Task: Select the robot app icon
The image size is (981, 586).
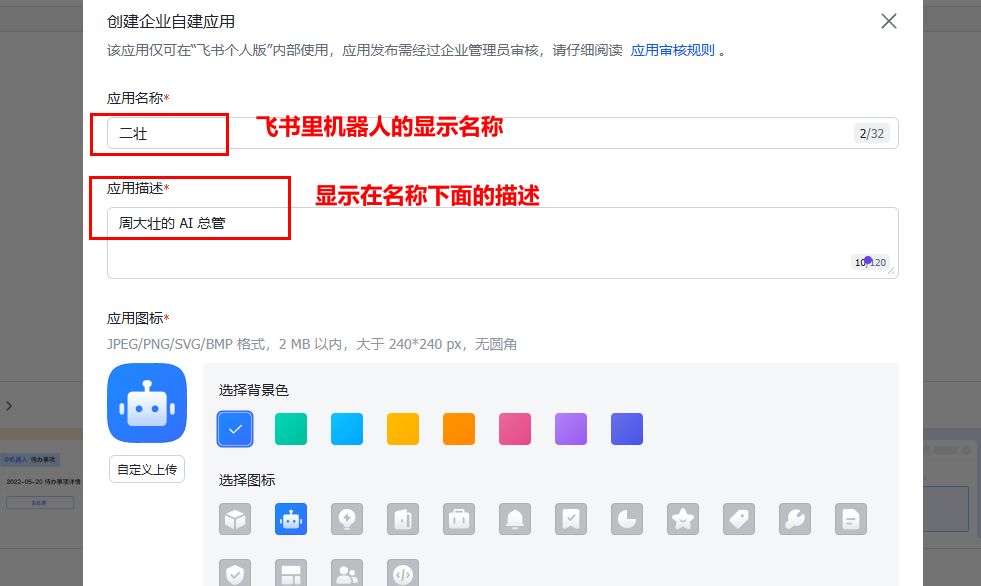Action: [x=291, y=519]
